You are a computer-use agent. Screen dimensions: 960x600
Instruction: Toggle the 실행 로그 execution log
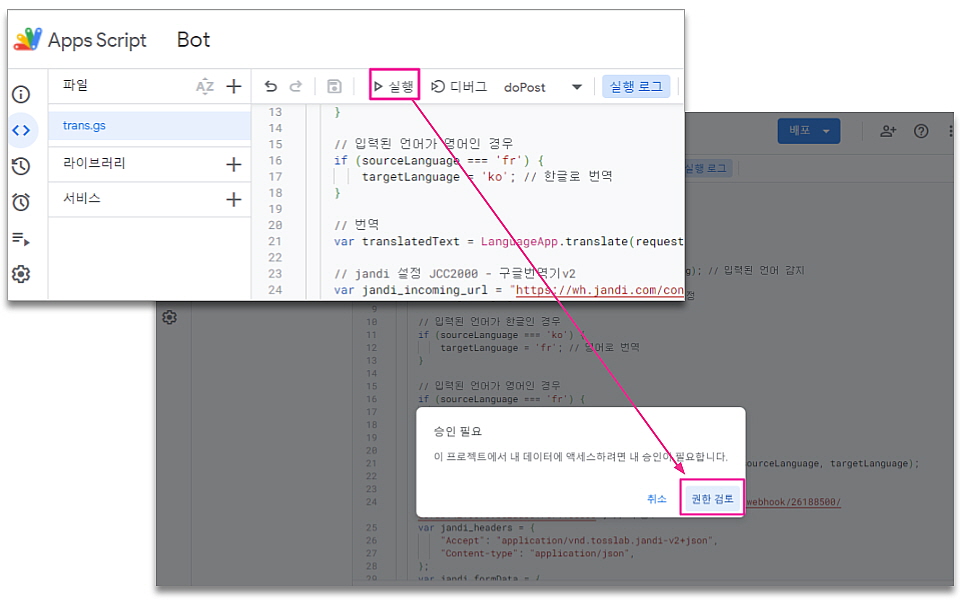click(x=636, y=87)
